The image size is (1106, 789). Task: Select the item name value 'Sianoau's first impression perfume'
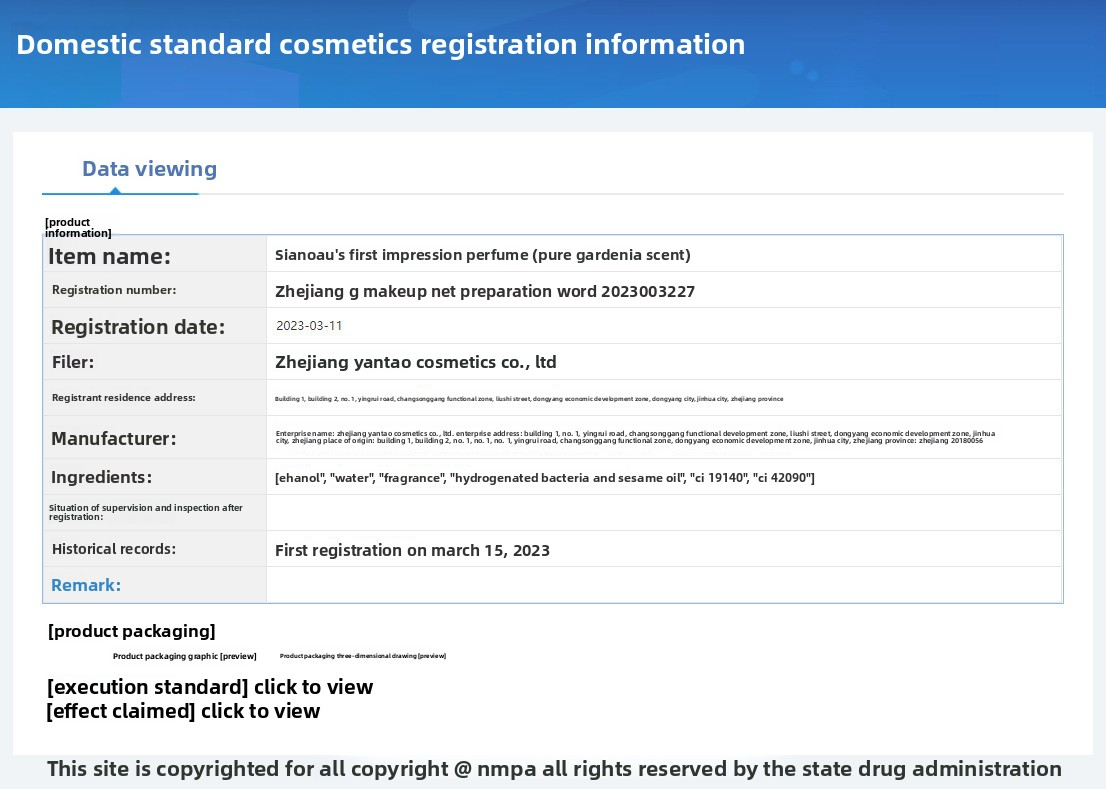[x=482, y=255]
